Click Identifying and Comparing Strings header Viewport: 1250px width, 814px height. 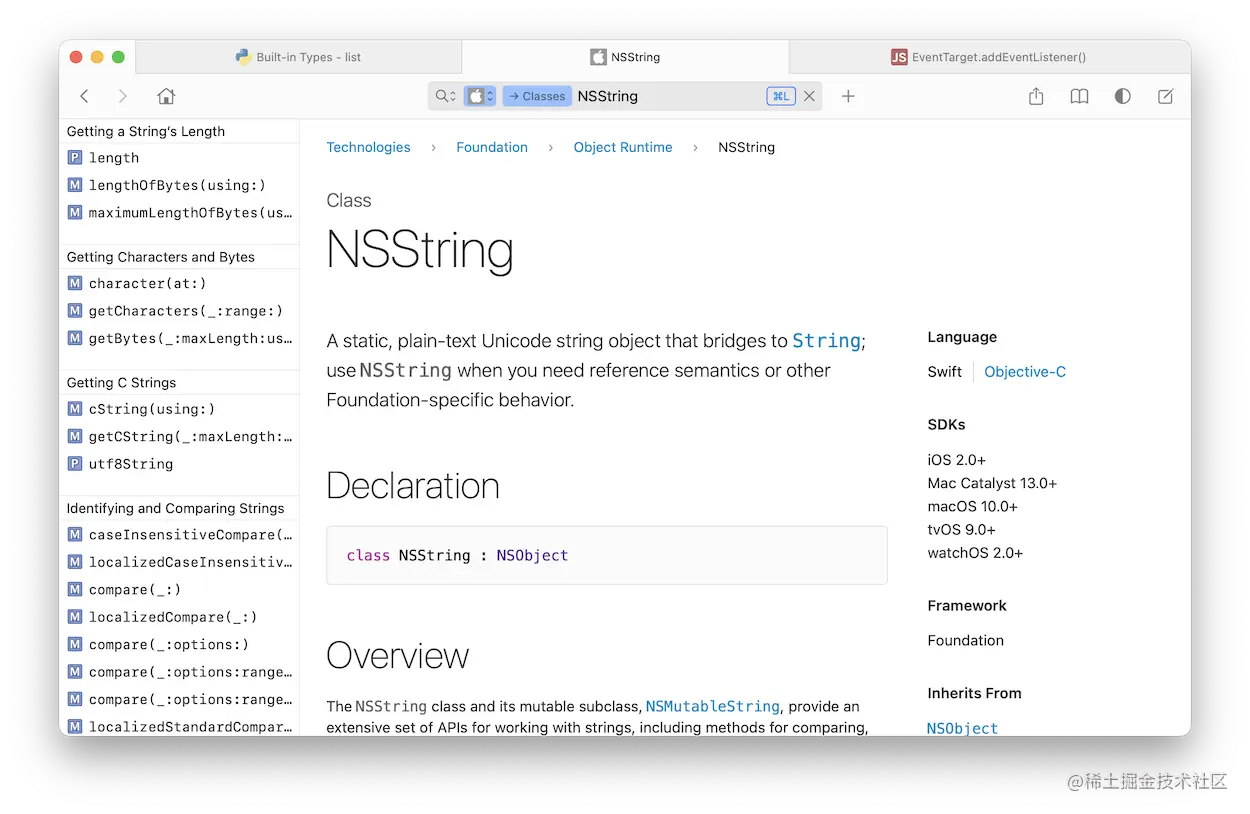(176, 508)
